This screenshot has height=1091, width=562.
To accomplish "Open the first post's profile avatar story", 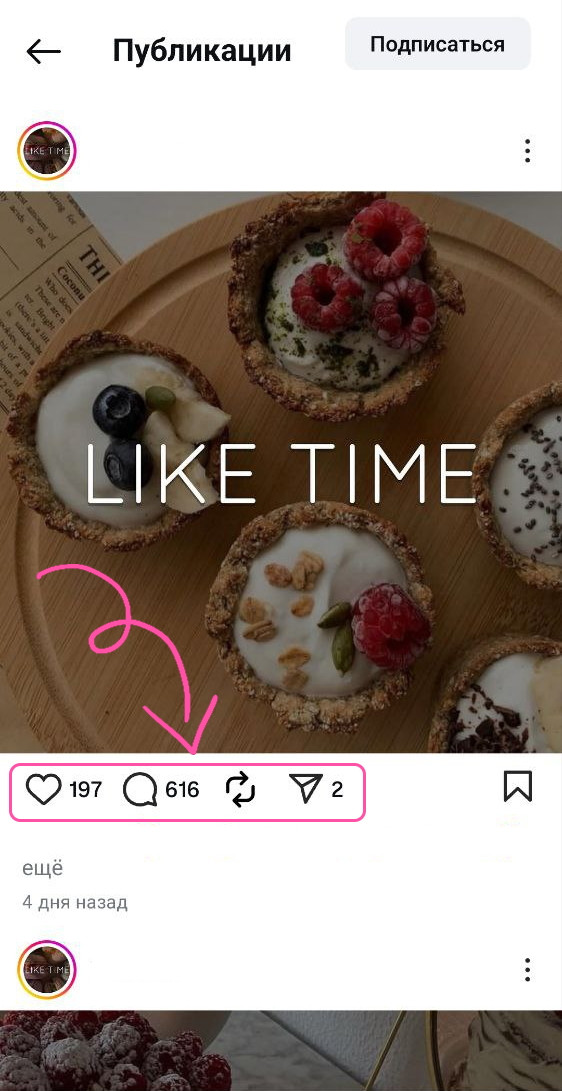I will [47, 150].
